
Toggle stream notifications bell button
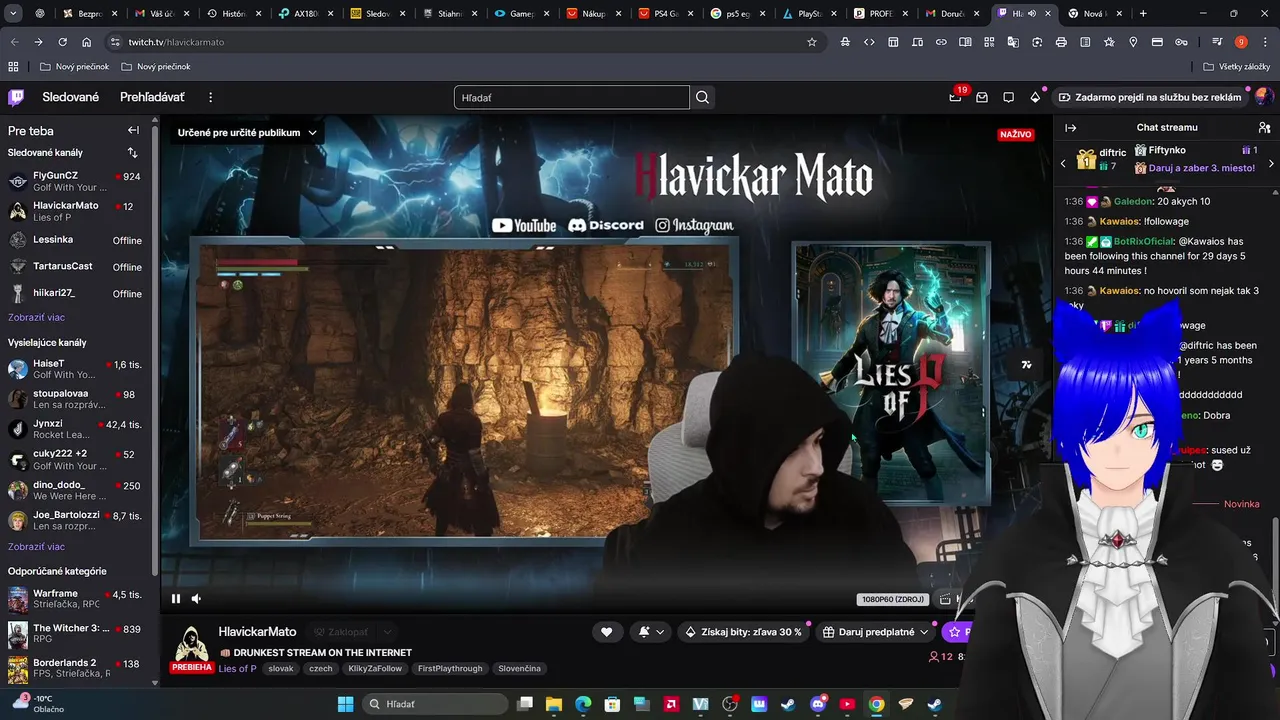[x=644, y=632]
